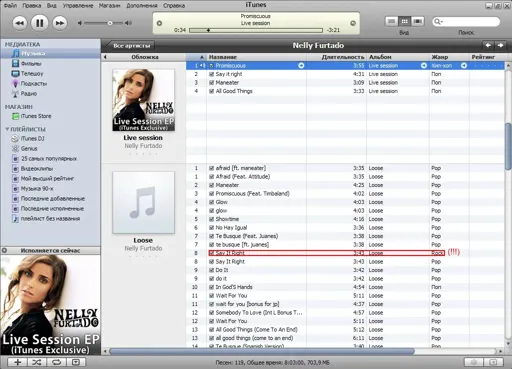
Task: Toggle artwork viewer panel button
Action: [x=76, y=362]
